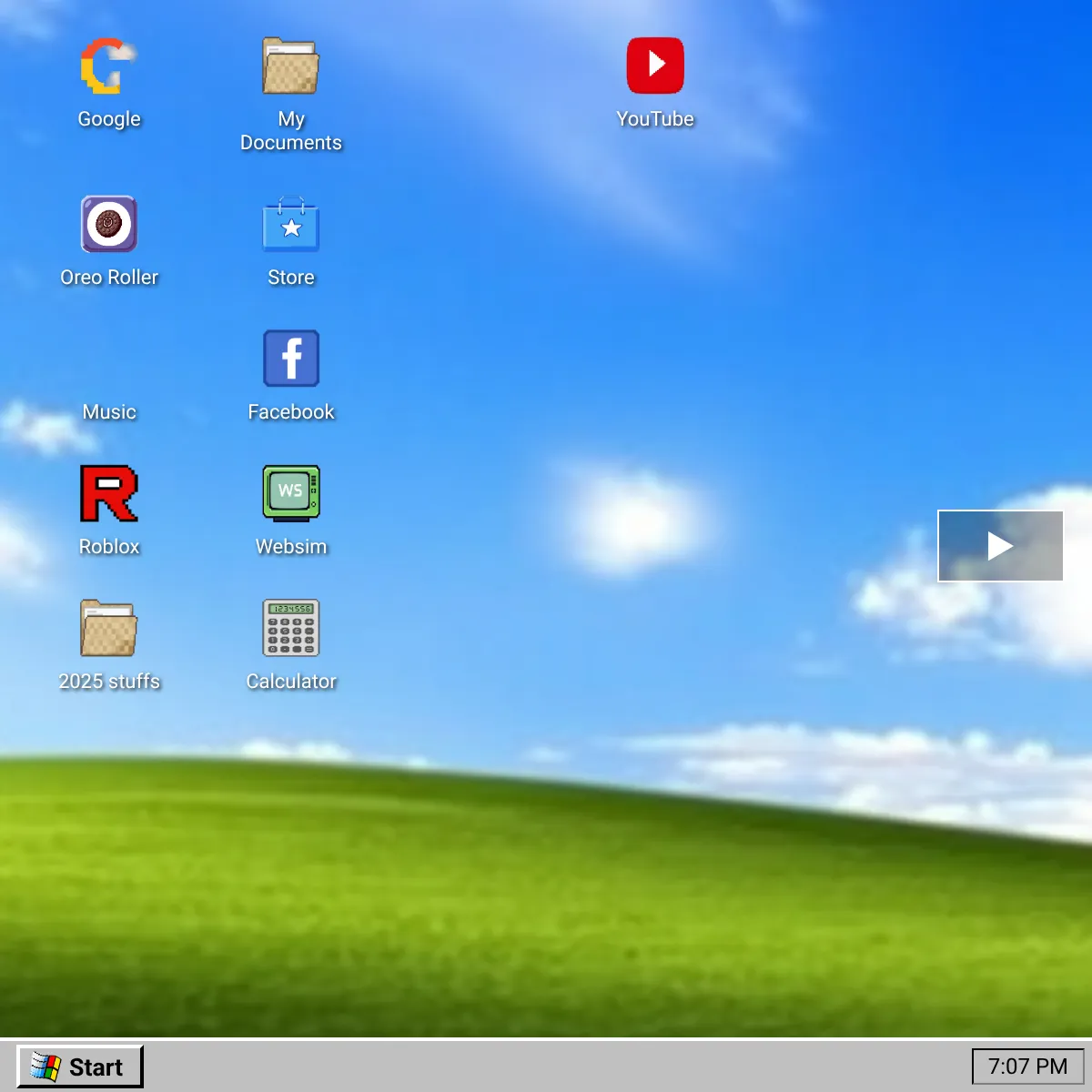Click the '2025 stuffs' text label
This screenshot has height=1092, width=1092.
click(x=109, y=682)
